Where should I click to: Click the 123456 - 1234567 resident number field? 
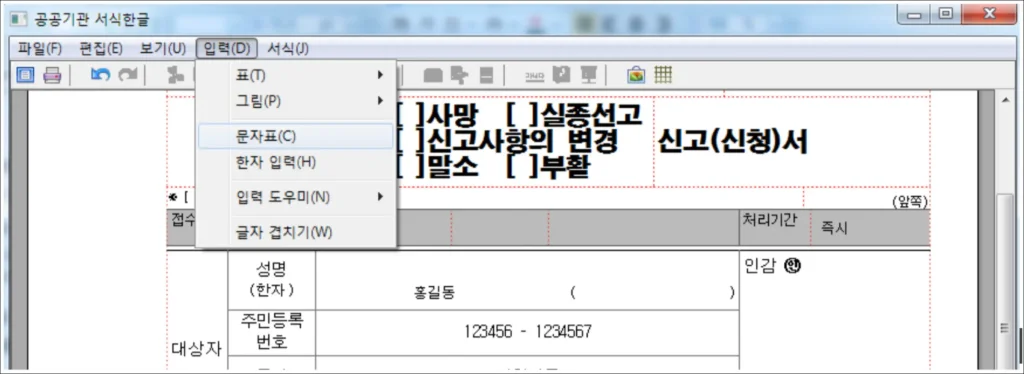(528, 332)
